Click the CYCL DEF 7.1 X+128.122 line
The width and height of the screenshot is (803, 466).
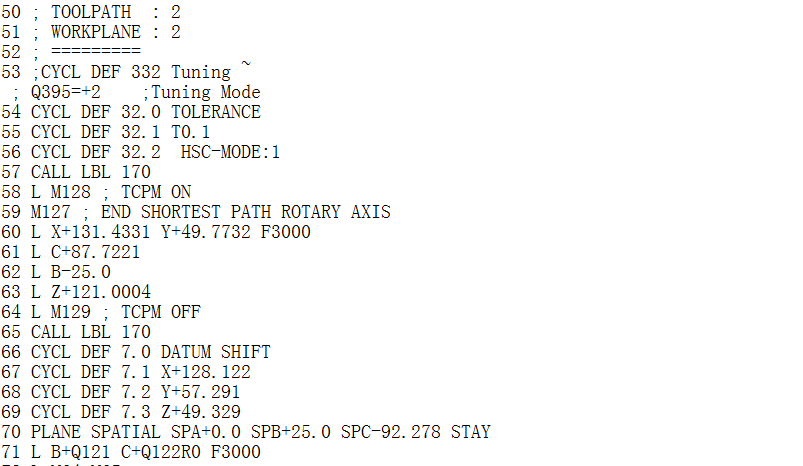(x=135, y=372)
